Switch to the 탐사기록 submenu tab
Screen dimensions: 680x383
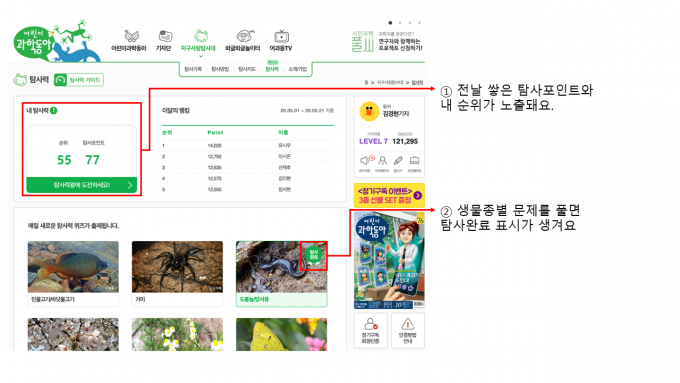tap(193, 69)
